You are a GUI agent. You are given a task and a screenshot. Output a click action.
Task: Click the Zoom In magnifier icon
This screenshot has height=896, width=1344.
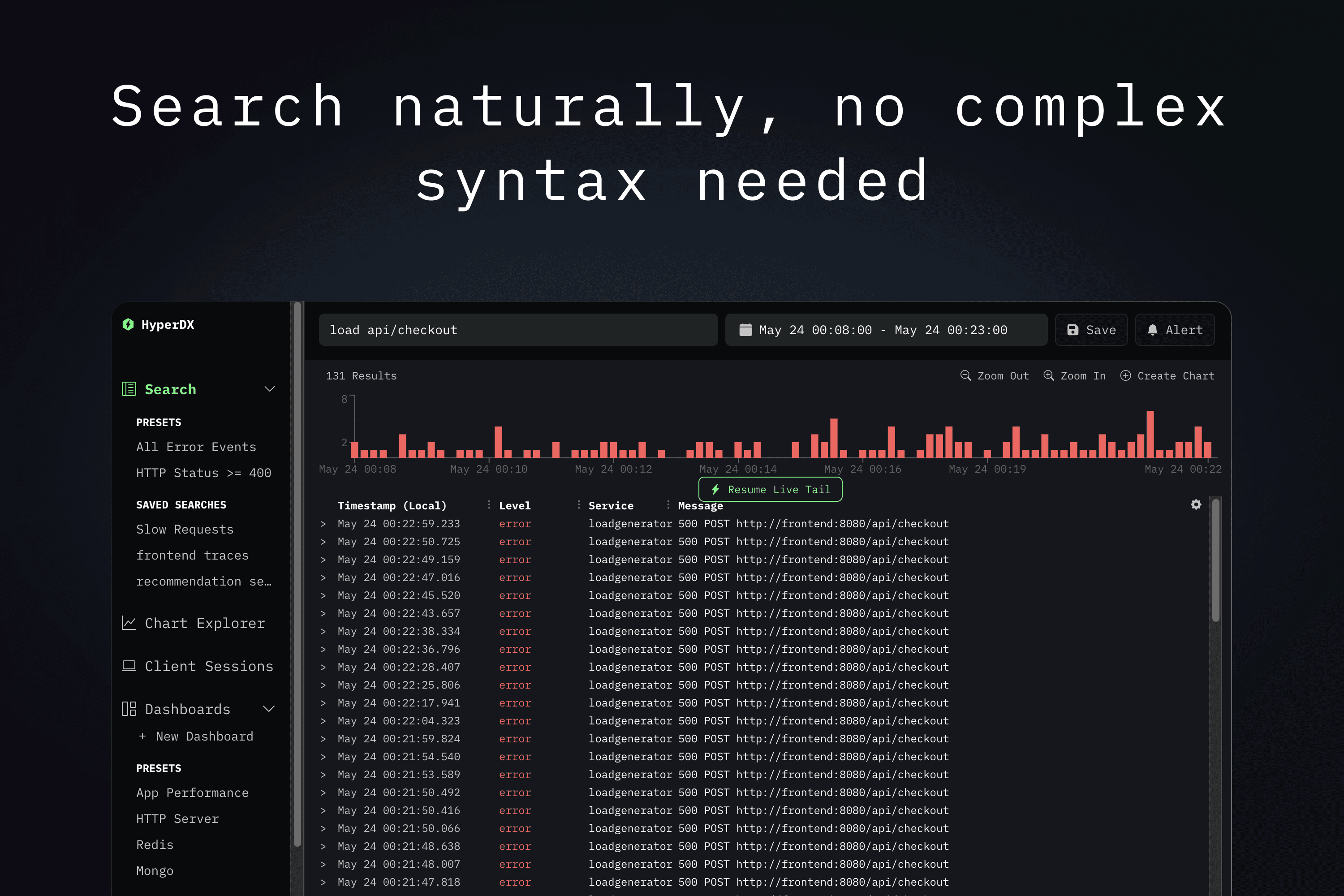pyautogui.click(x=1049, y=375)
